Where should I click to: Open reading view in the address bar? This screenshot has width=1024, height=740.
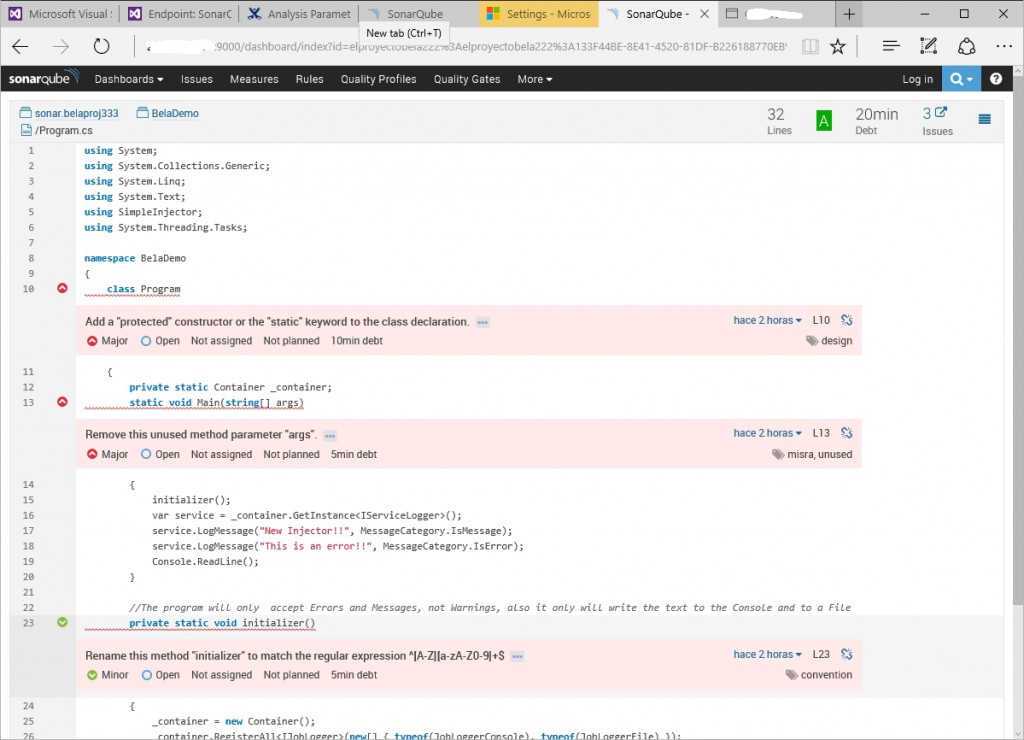click(810, 46)
